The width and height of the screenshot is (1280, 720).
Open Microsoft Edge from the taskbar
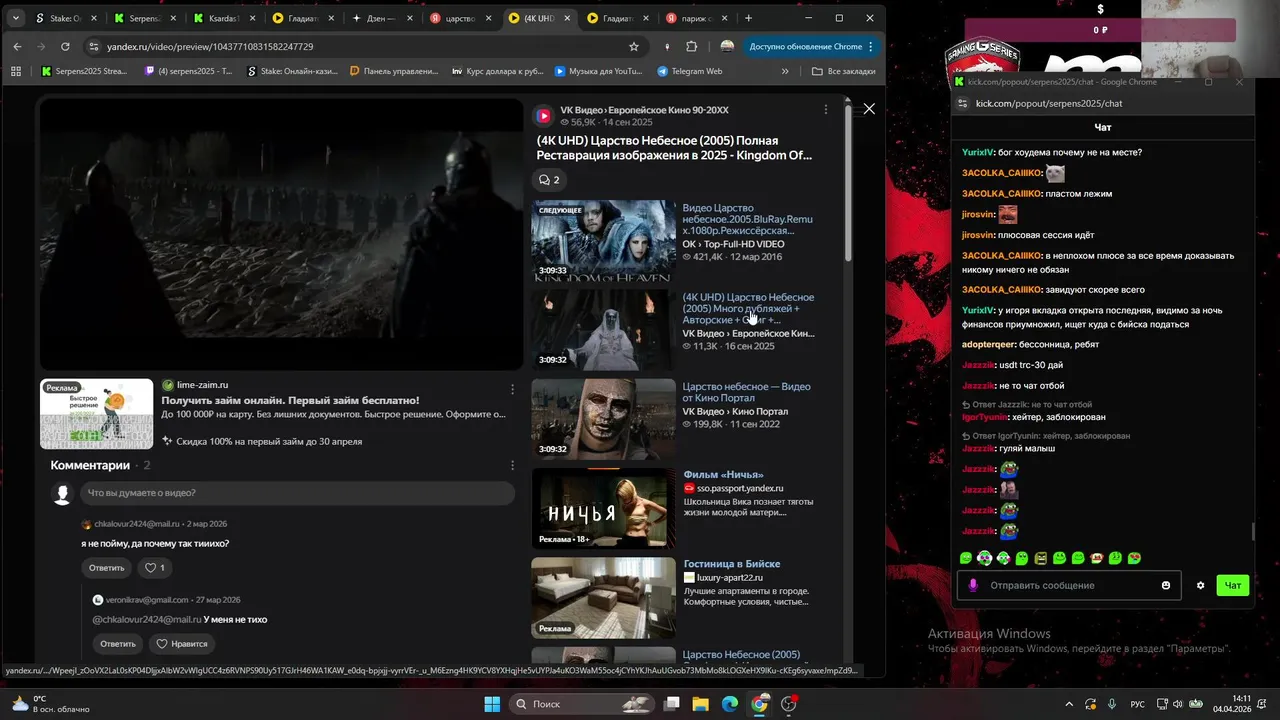click(730, 704)
